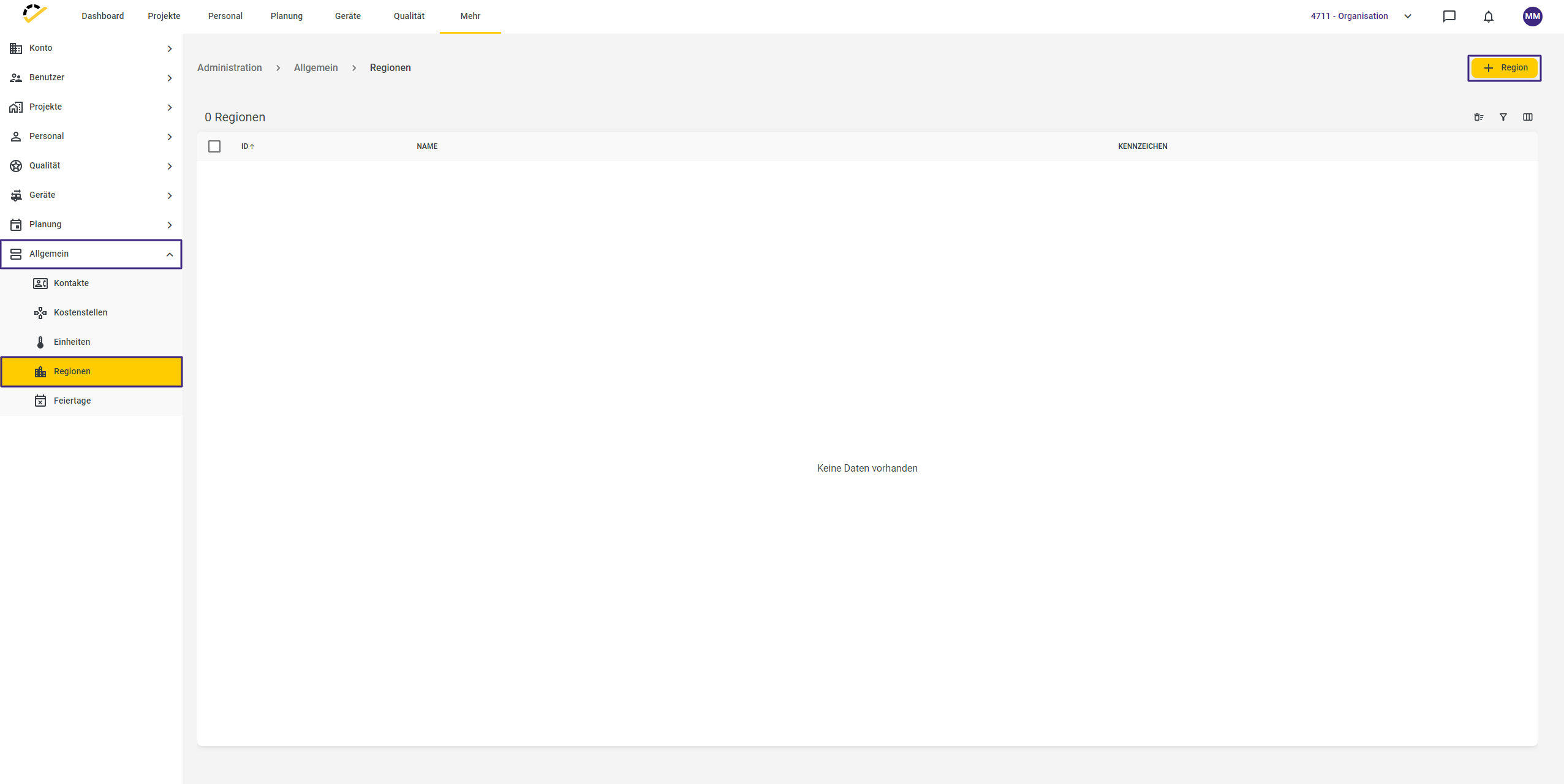Image resolution: width=1564 pixels, height=784 pixels.
Task: Click the Personal person icon in sidebar
Action: tap(16, 137)
